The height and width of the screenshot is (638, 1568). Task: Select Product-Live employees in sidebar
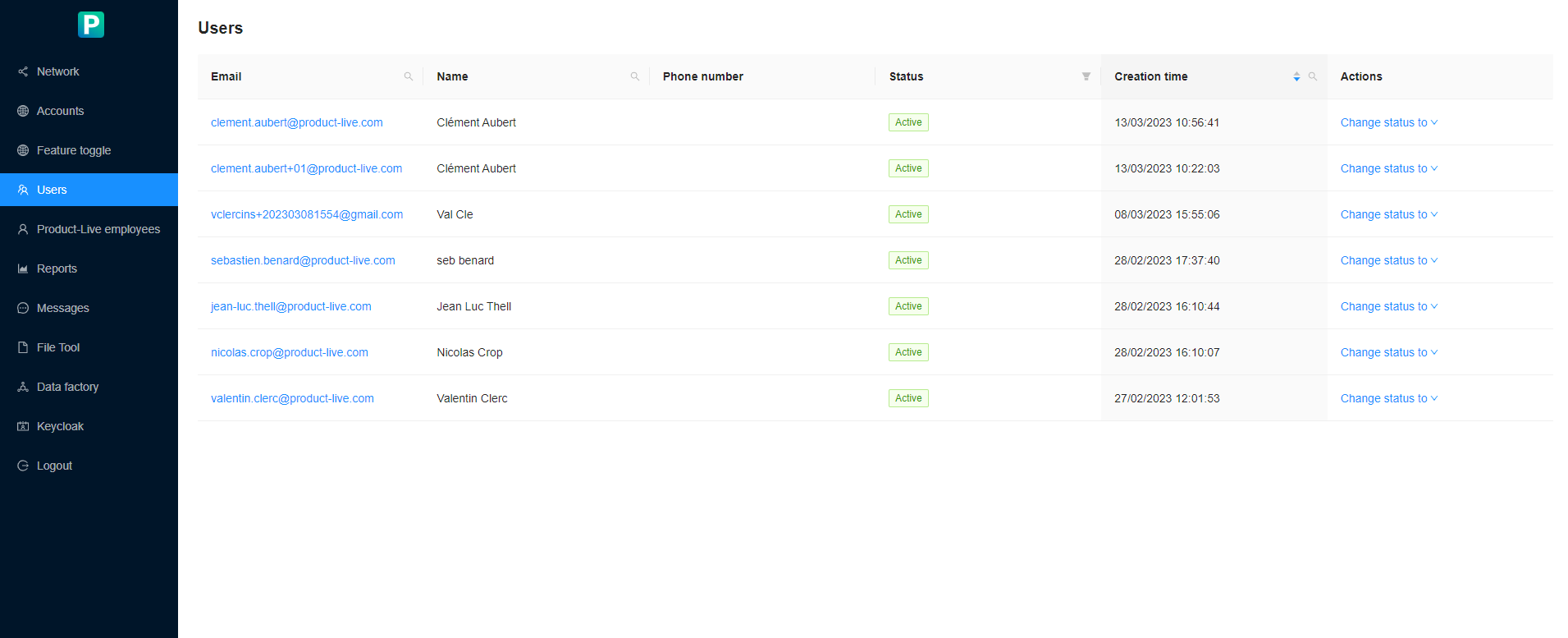click(x=98, y=229)
